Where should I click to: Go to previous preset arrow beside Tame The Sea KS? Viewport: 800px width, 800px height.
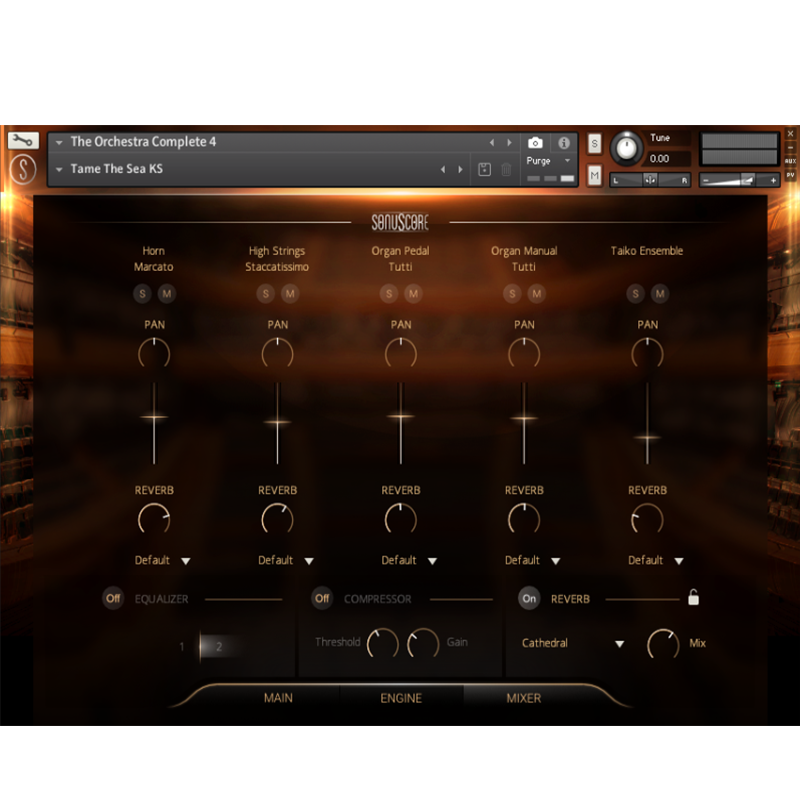click(443, 169)
